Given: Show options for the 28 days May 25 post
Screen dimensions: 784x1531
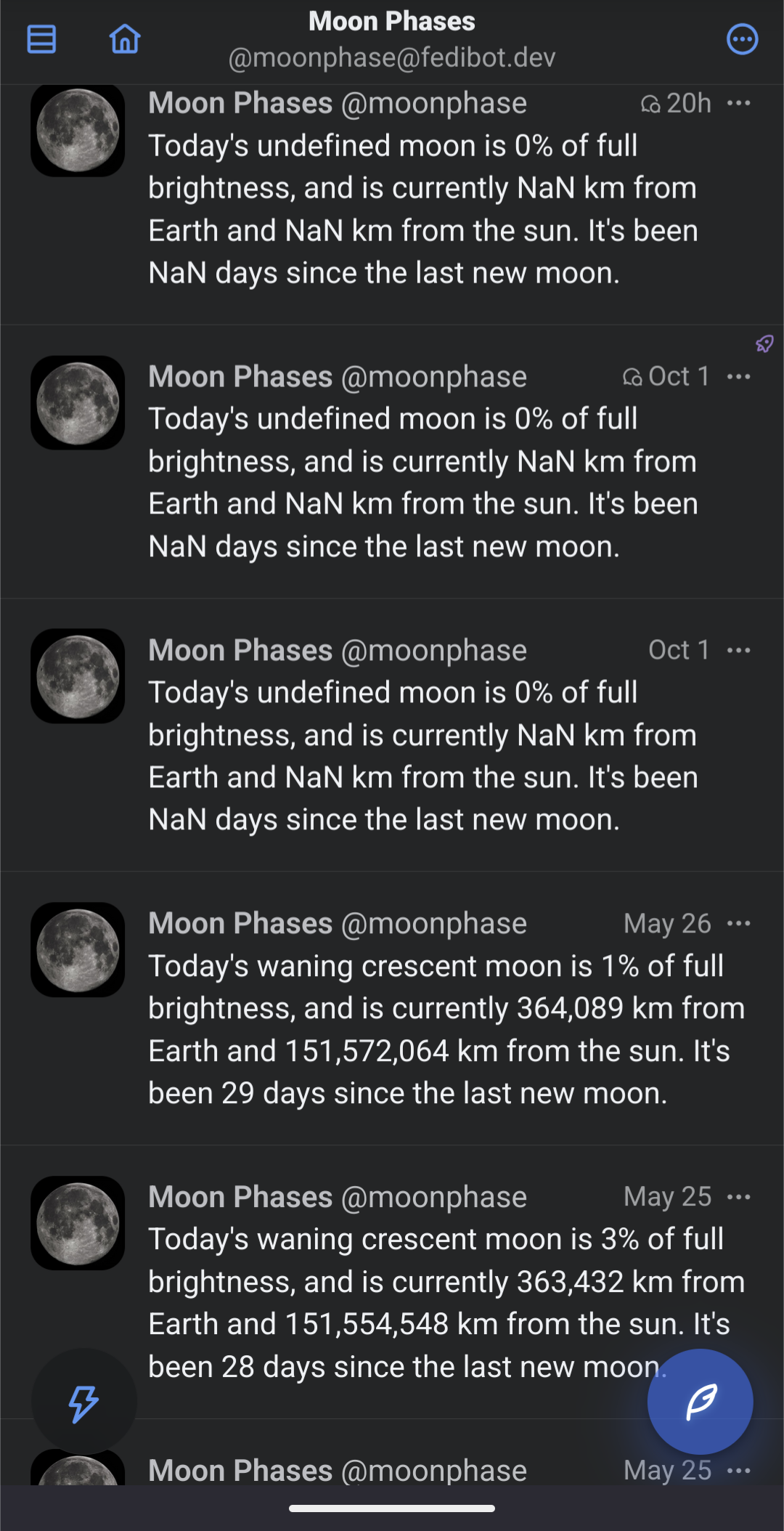Looking at the screenshot, I should tap(738, 1197).
